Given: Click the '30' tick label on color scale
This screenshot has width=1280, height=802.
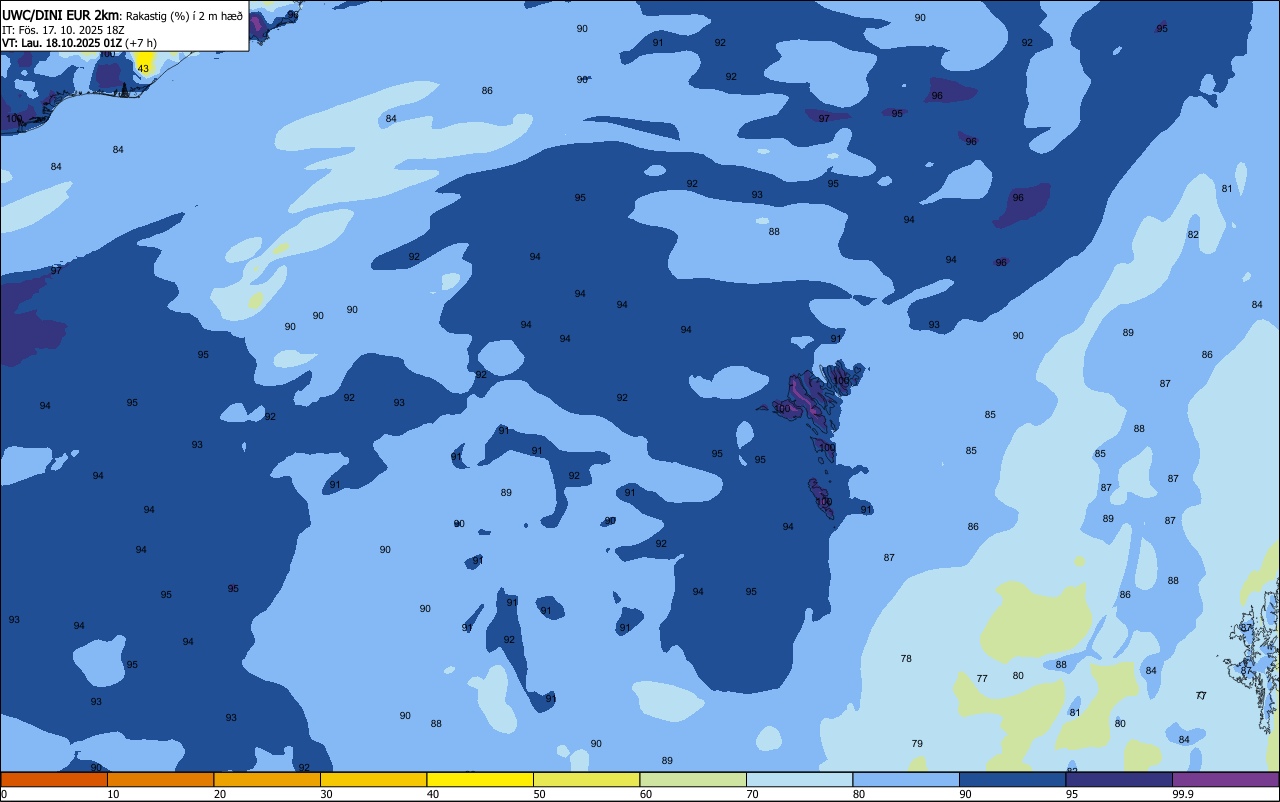Looking at the screenshot, I should tap(326, 794).
